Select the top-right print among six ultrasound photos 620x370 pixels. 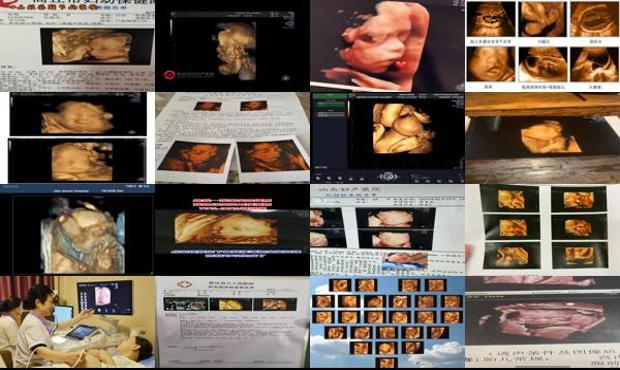click(x=578, y=199)
